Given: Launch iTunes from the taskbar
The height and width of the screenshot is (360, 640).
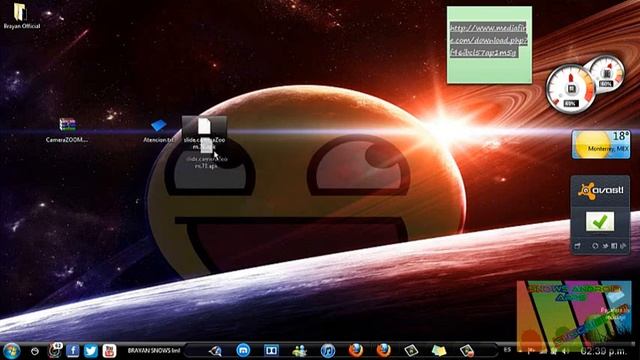Looking at the screenshot, I should (328, 351).
